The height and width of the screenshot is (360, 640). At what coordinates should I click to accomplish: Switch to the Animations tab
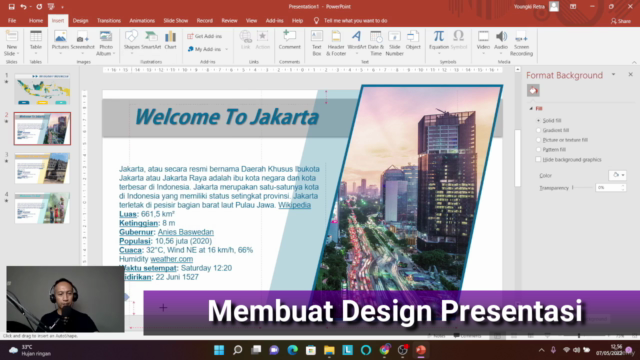point(142,20)
